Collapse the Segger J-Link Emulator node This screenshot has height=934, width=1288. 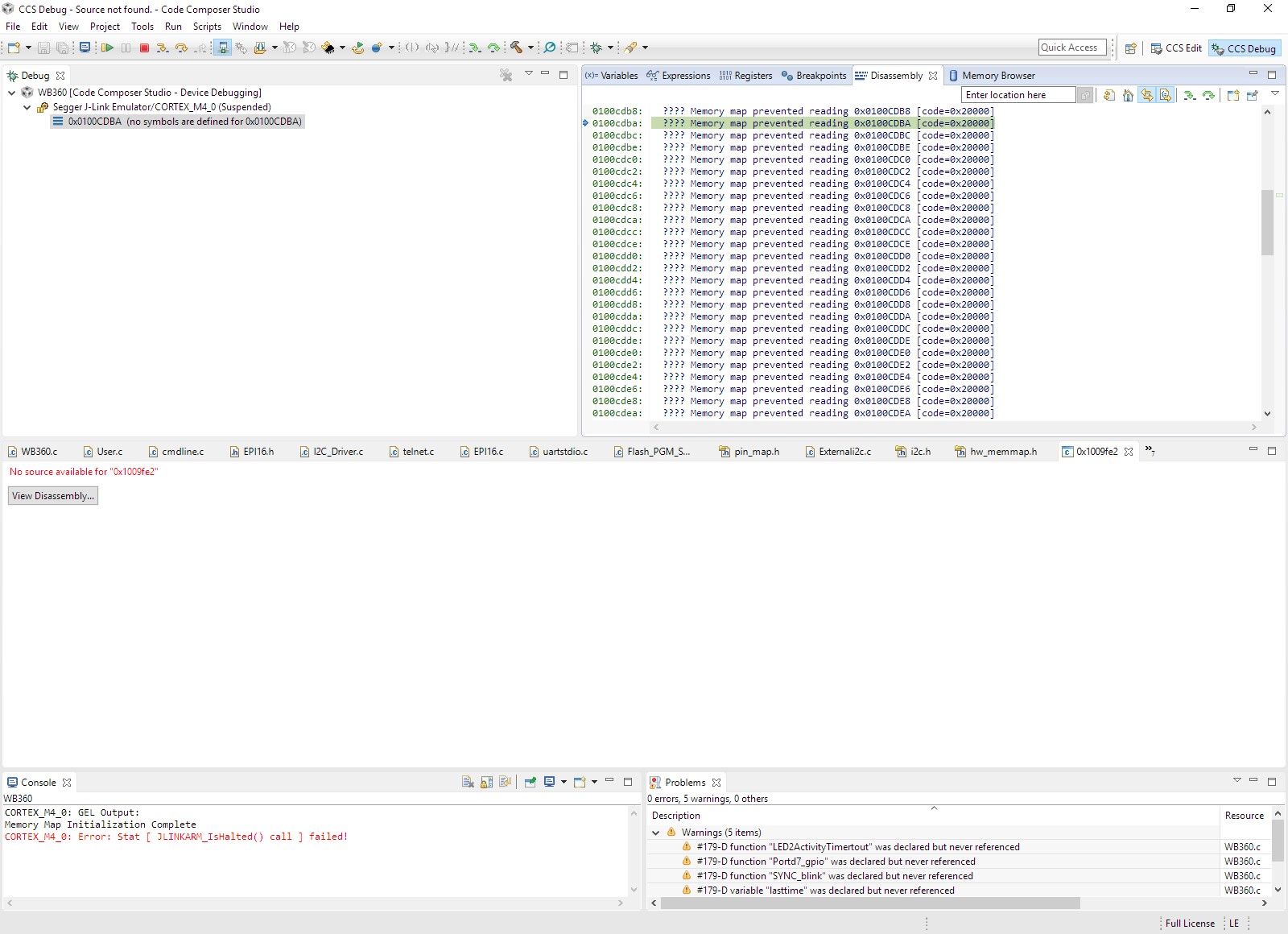click(27, 107)
